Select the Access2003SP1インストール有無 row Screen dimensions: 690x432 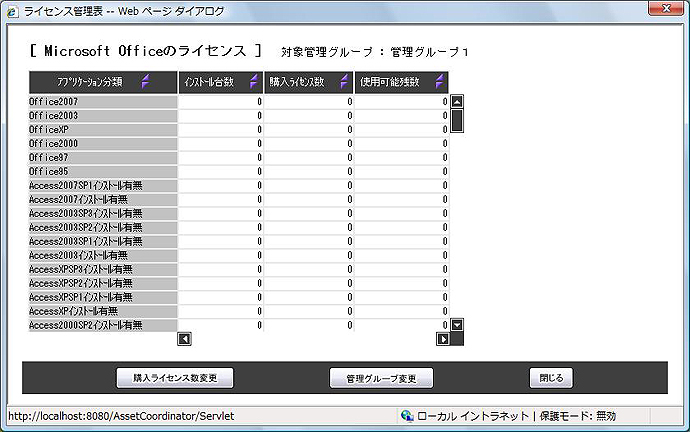tap(239, 242)
